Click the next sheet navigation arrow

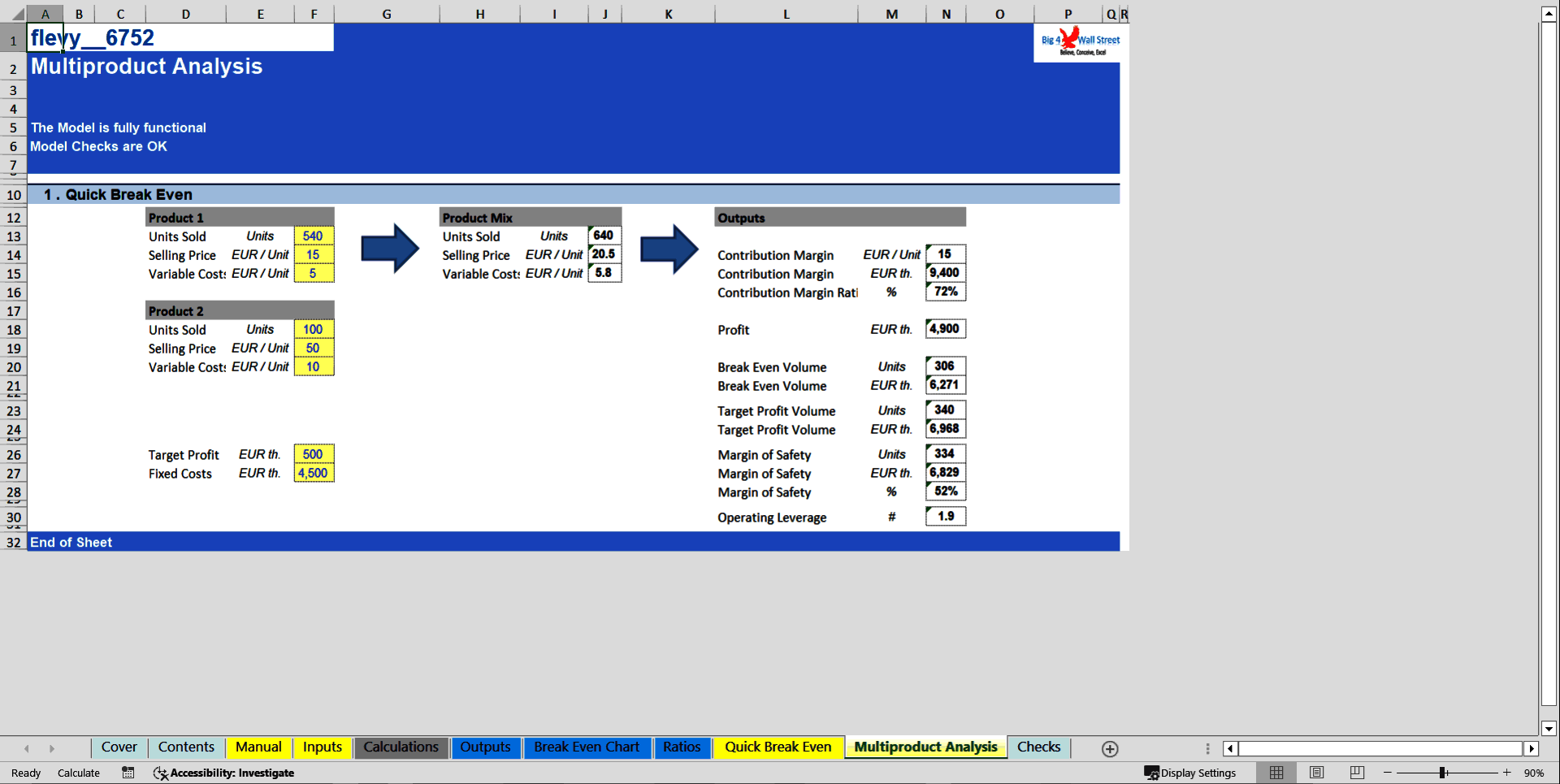point(53,747)
